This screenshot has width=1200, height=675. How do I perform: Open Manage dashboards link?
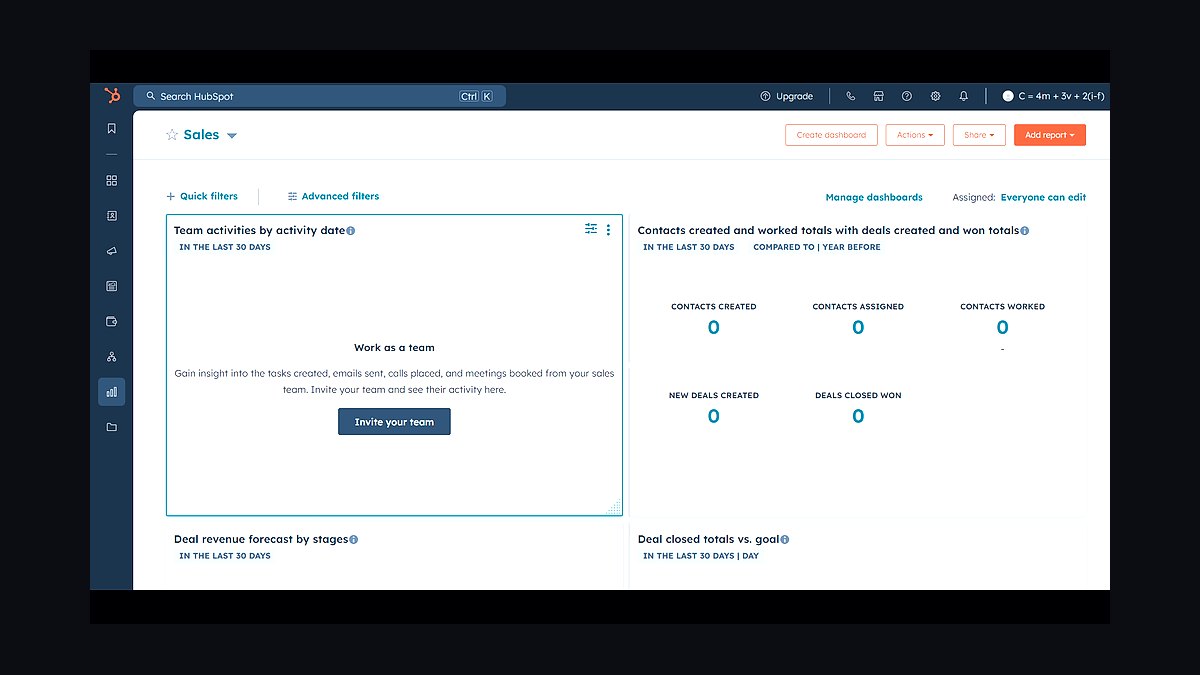pyautogui.click(x=874, y=198)
